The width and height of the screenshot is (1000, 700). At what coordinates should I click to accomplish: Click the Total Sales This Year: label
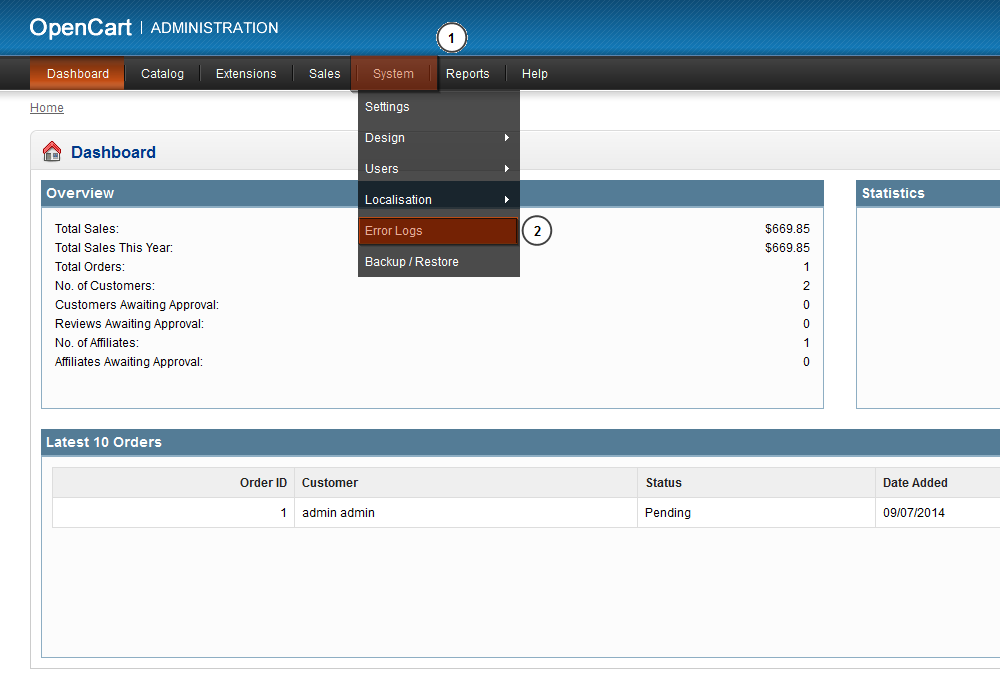(114, 247)
